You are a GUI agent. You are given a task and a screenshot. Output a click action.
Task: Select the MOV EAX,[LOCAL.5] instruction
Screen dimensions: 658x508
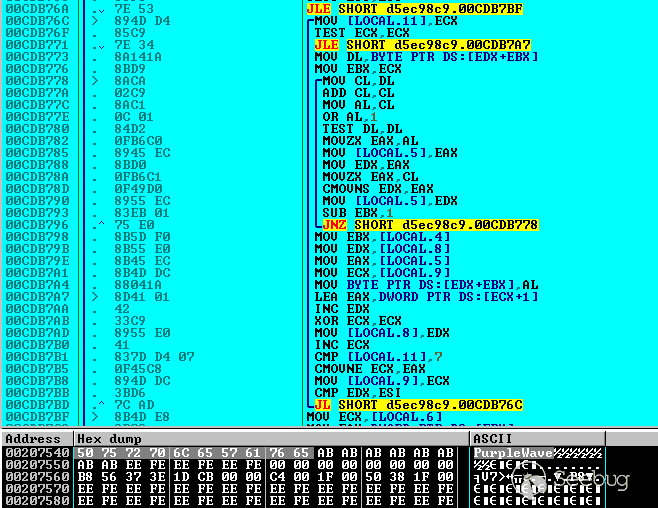click(382, 261)
